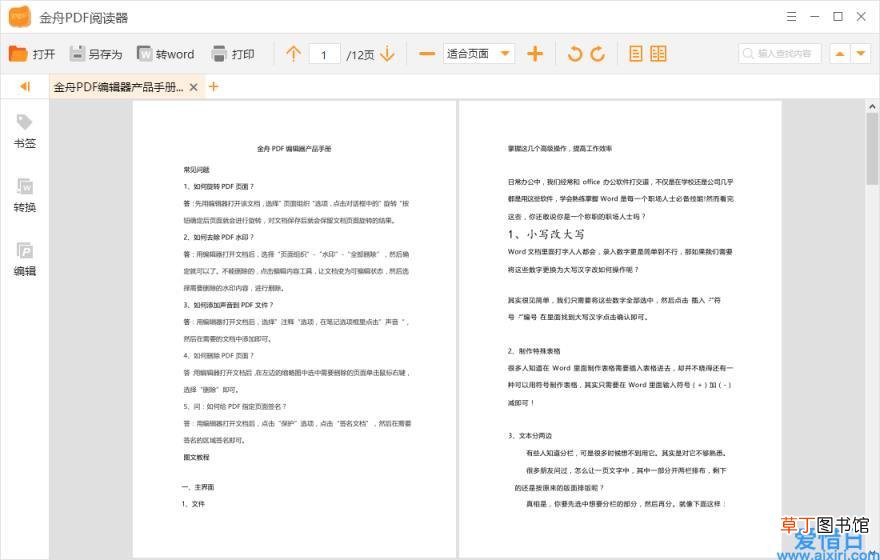Click text 2、制作特殊表格 on right page

tap(534, 351)
